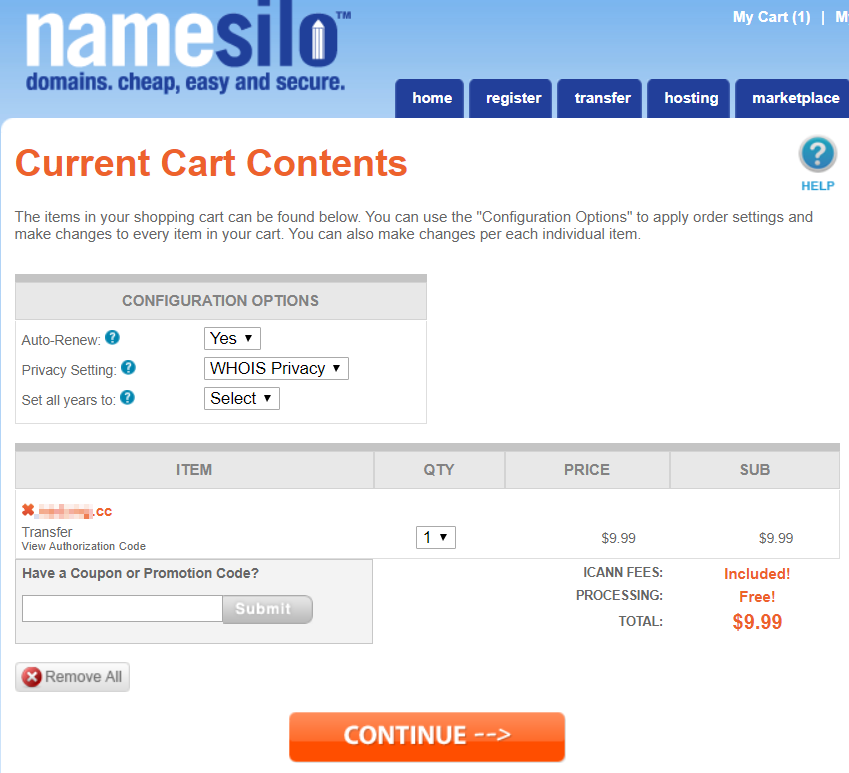
Task: Open the quantity dropdown for transfer item
Action: tap(436, 538)
